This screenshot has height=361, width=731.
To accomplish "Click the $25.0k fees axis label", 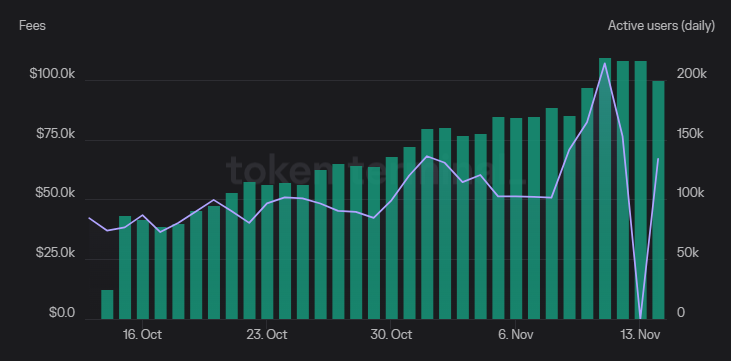I will pos(55,253).
